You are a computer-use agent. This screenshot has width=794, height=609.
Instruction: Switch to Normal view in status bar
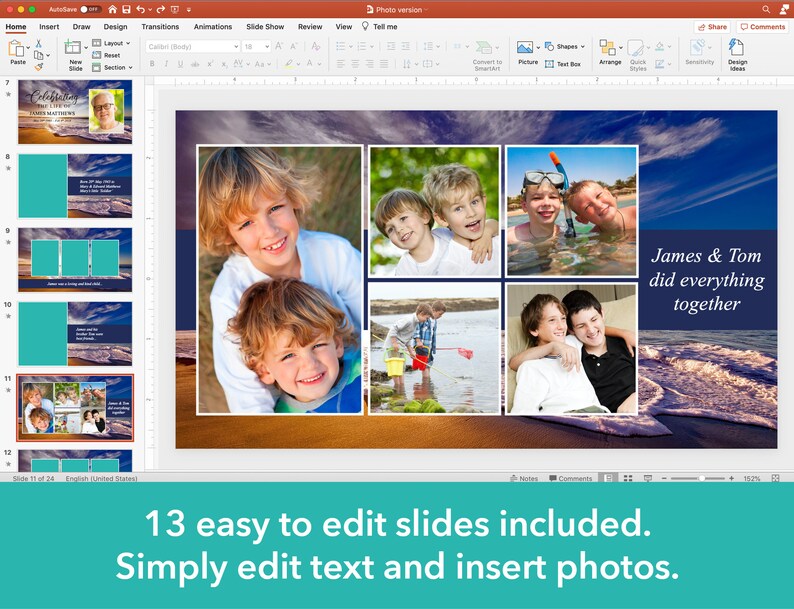(608, 478)
